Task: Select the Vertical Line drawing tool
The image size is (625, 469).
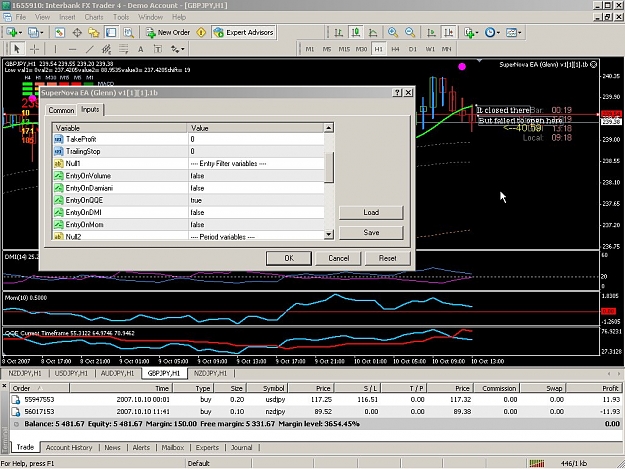Action: point(55,49)
